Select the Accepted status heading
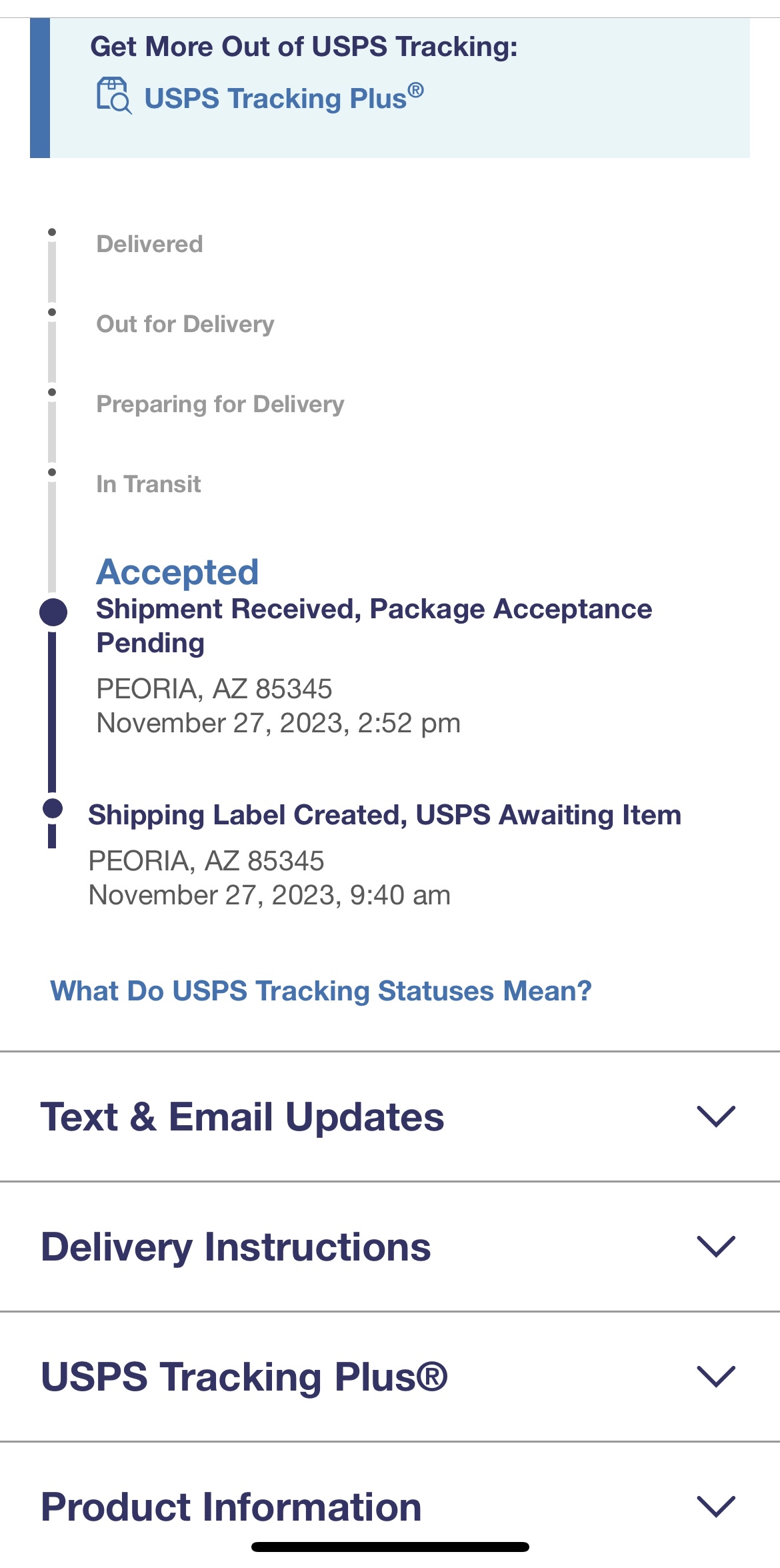 (177, 572)
